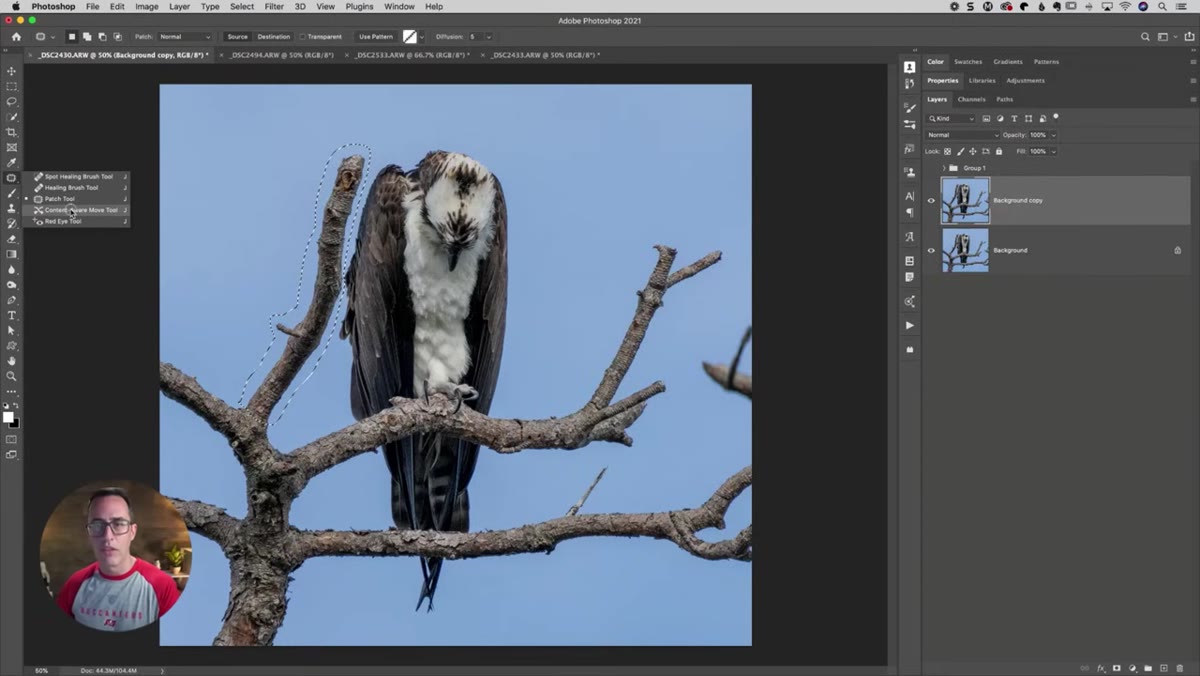Select the Hand tool
The width and height of the screenshot is (1200, 676).
click(x=12, y=361)
